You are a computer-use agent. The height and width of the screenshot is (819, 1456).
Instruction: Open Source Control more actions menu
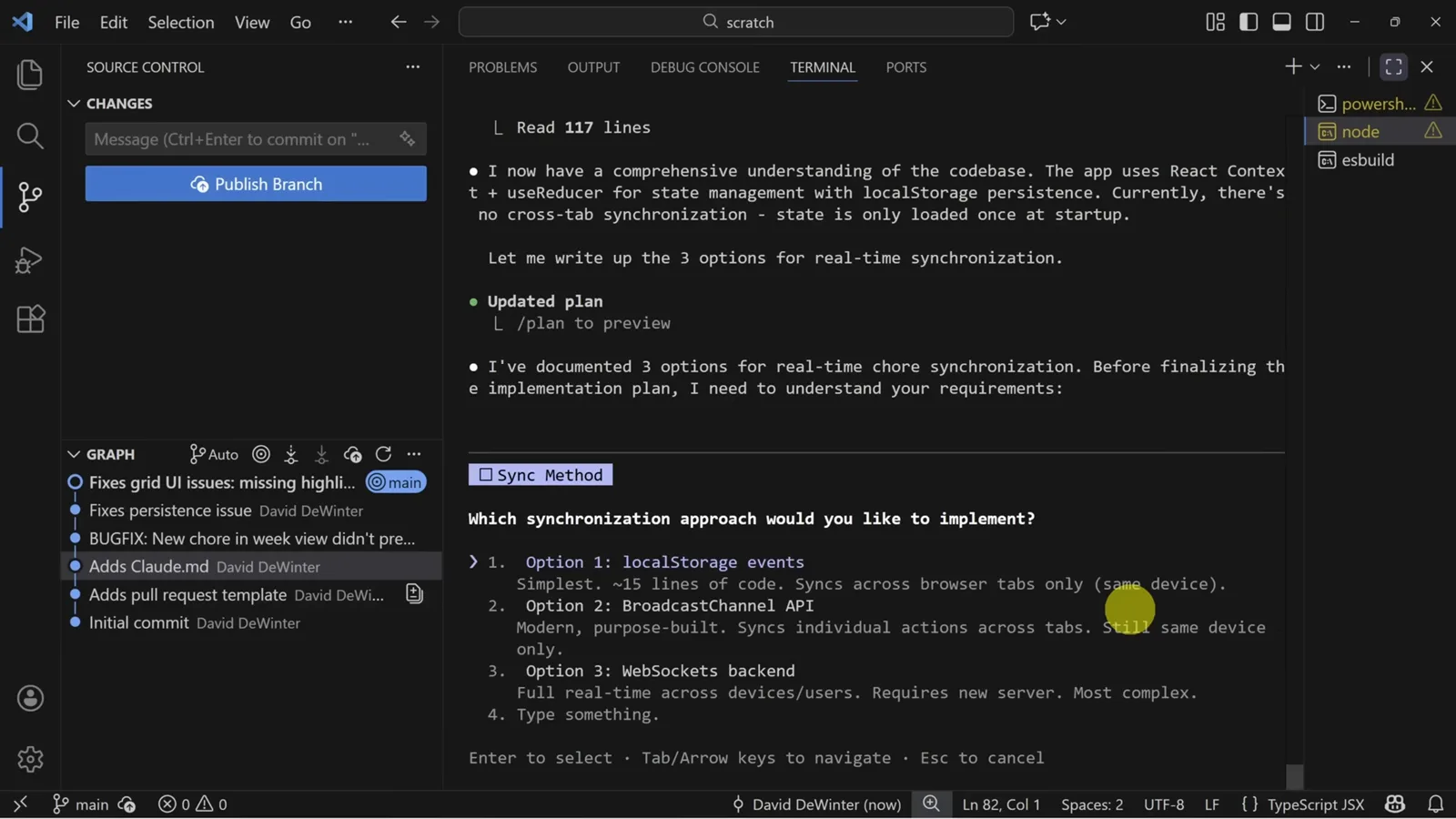(413, 66)
